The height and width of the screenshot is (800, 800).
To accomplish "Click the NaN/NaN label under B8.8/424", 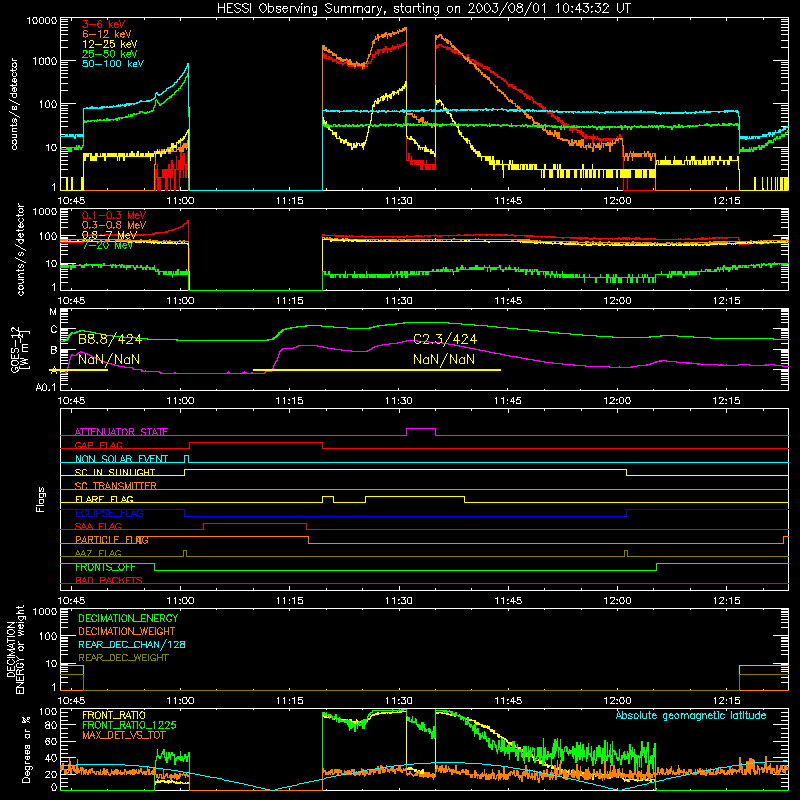I will (109, 359).
